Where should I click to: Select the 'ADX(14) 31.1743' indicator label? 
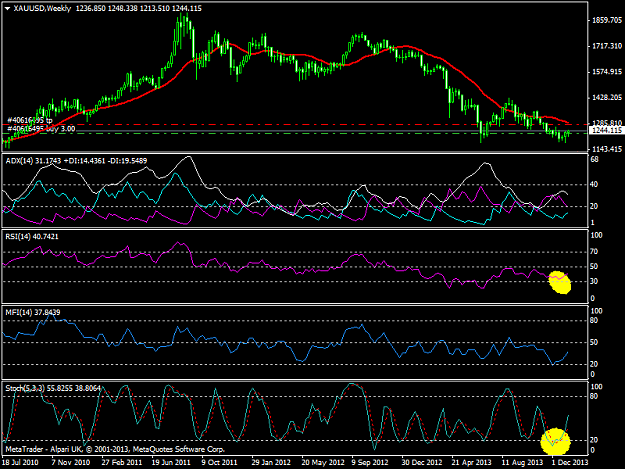click(33, 161)
